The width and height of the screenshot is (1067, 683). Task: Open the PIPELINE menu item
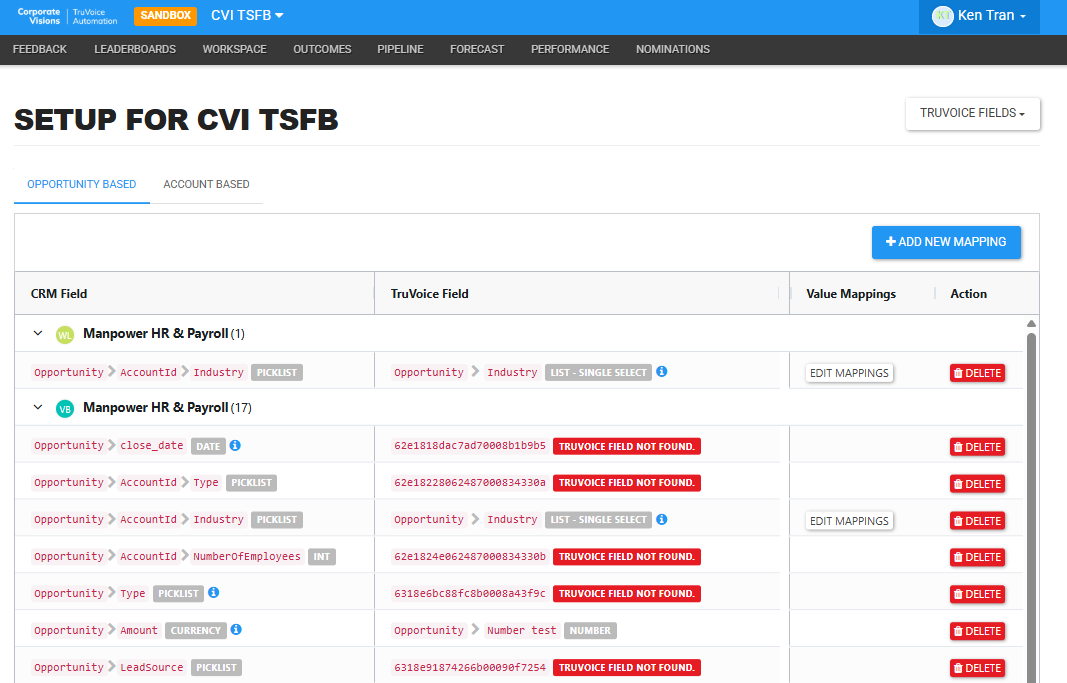(400, 50)
